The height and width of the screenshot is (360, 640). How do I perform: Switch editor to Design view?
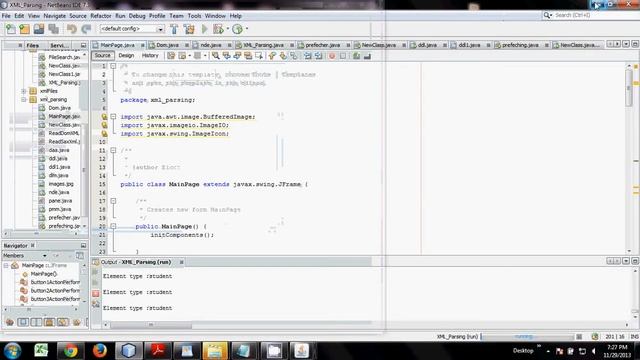pyautogui.click(x=126, y=56)
